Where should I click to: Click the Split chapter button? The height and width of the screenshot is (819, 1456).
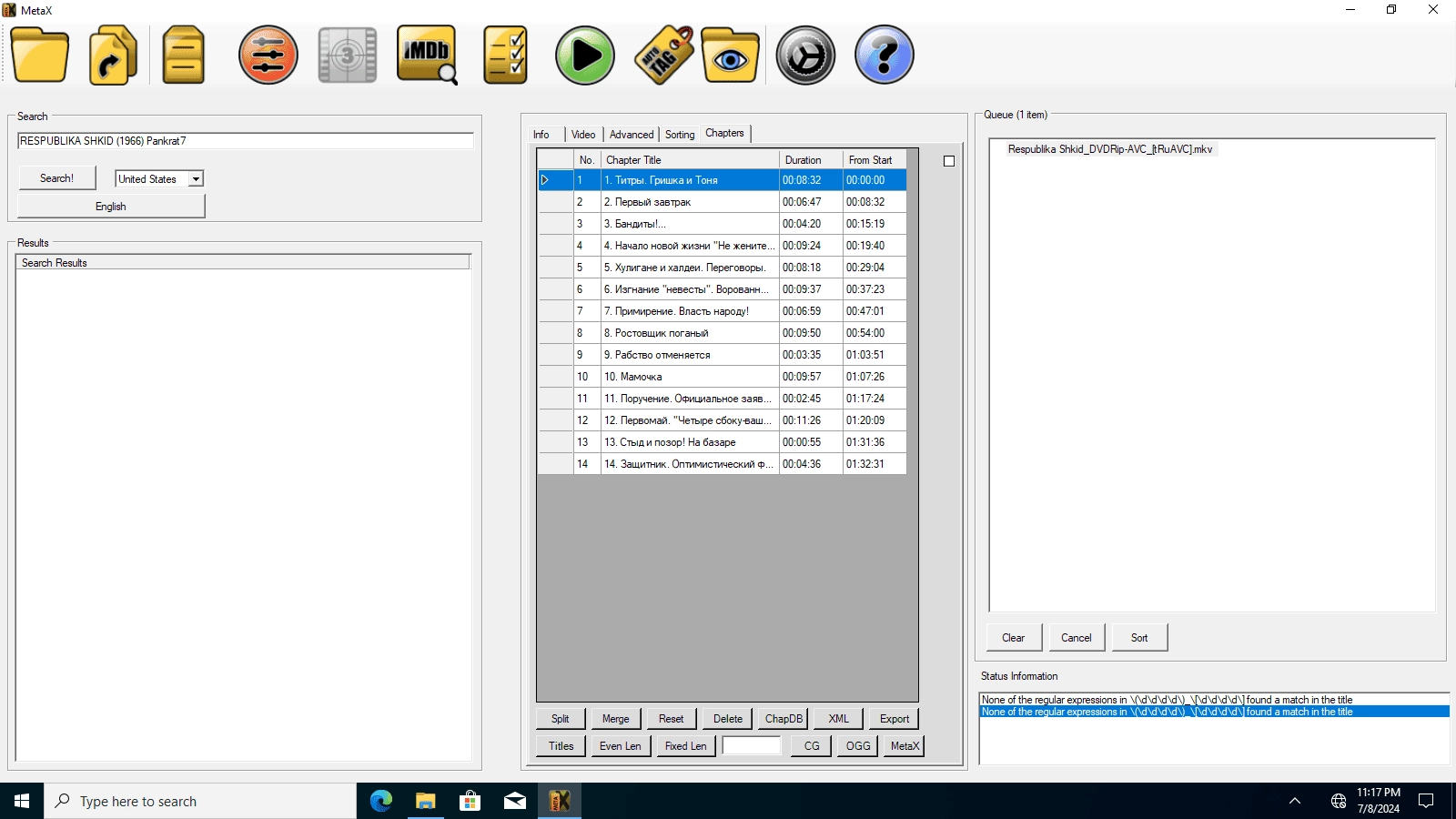coord(561,719)
